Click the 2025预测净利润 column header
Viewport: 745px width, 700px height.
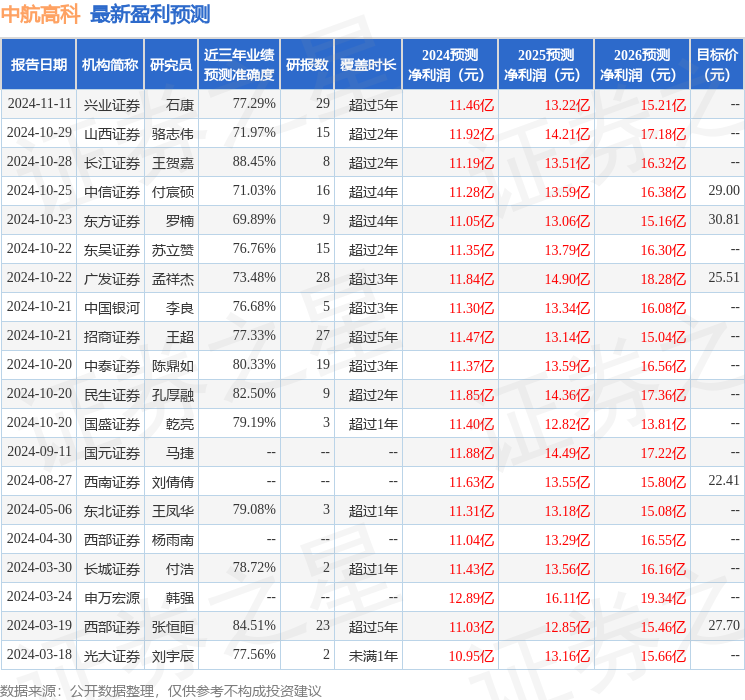click(546, 65)
